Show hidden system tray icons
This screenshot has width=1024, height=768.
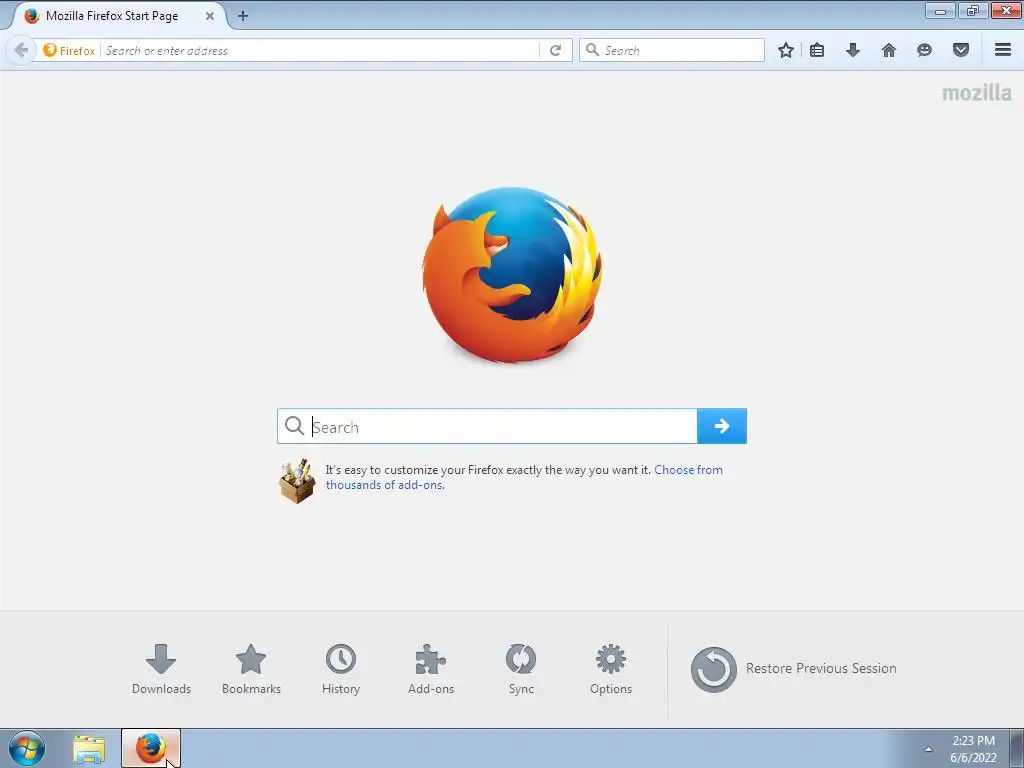pyautogui.click(x=928, y=749)
